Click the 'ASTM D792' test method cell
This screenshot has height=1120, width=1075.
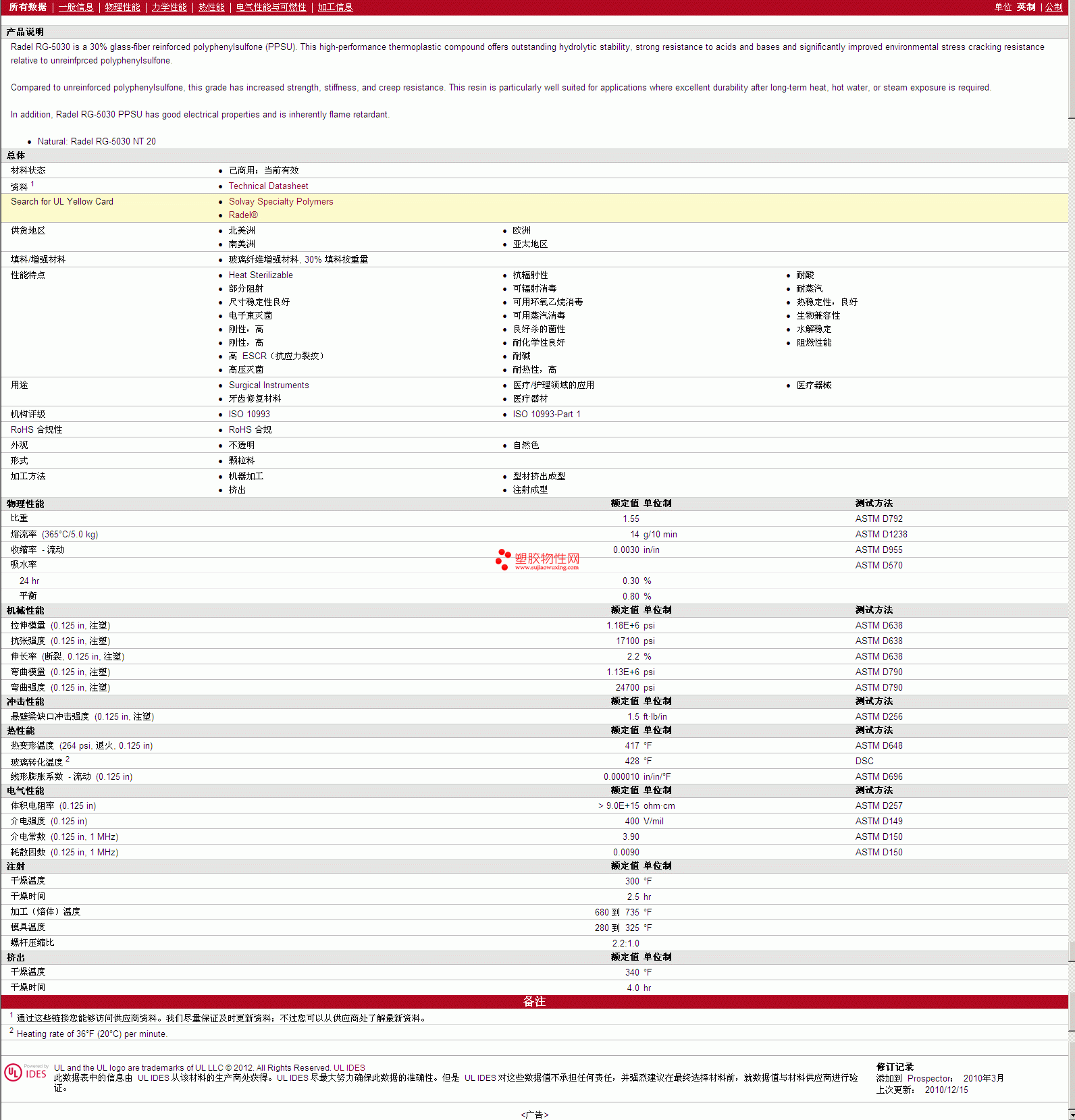(879, 518)
